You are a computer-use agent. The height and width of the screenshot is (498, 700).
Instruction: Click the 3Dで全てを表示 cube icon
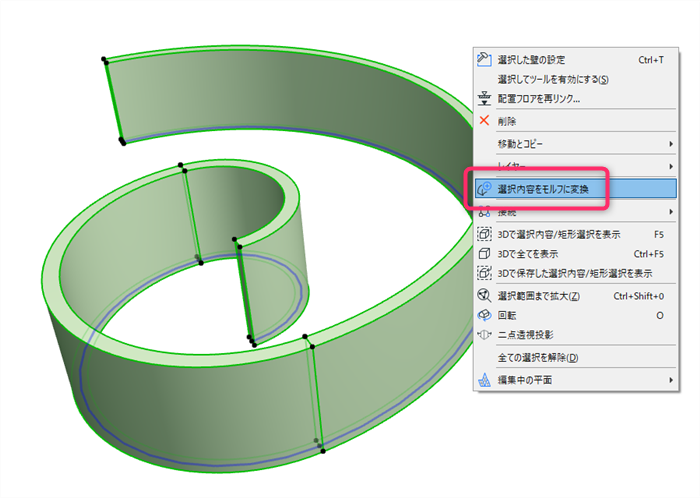click(x=484, y=253)
